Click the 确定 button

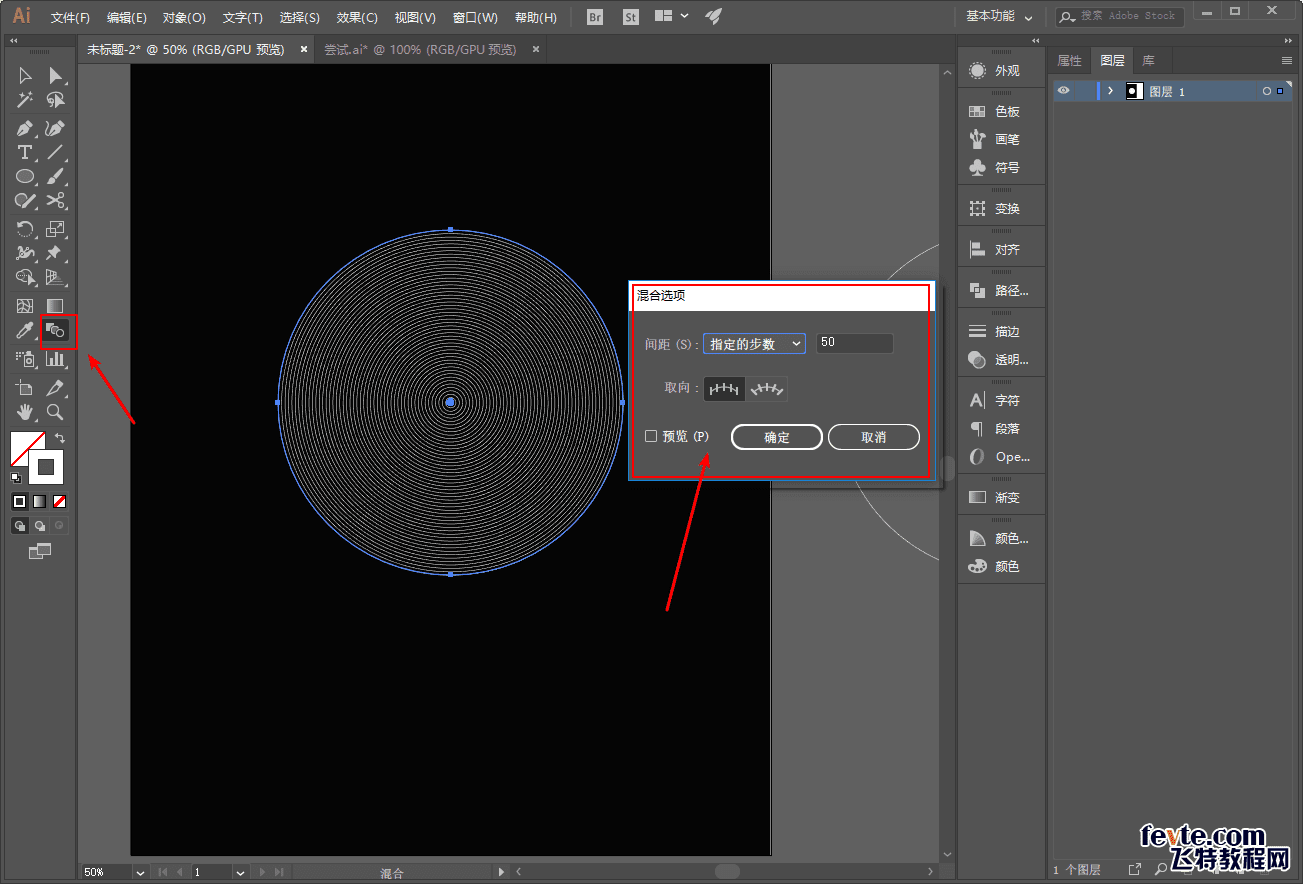777,437
